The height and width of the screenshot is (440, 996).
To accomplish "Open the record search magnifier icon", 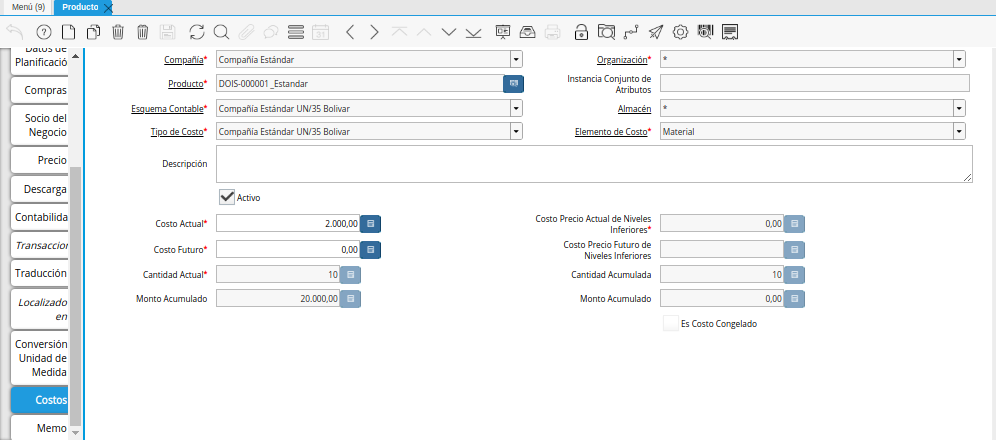I will coord(221,32).
